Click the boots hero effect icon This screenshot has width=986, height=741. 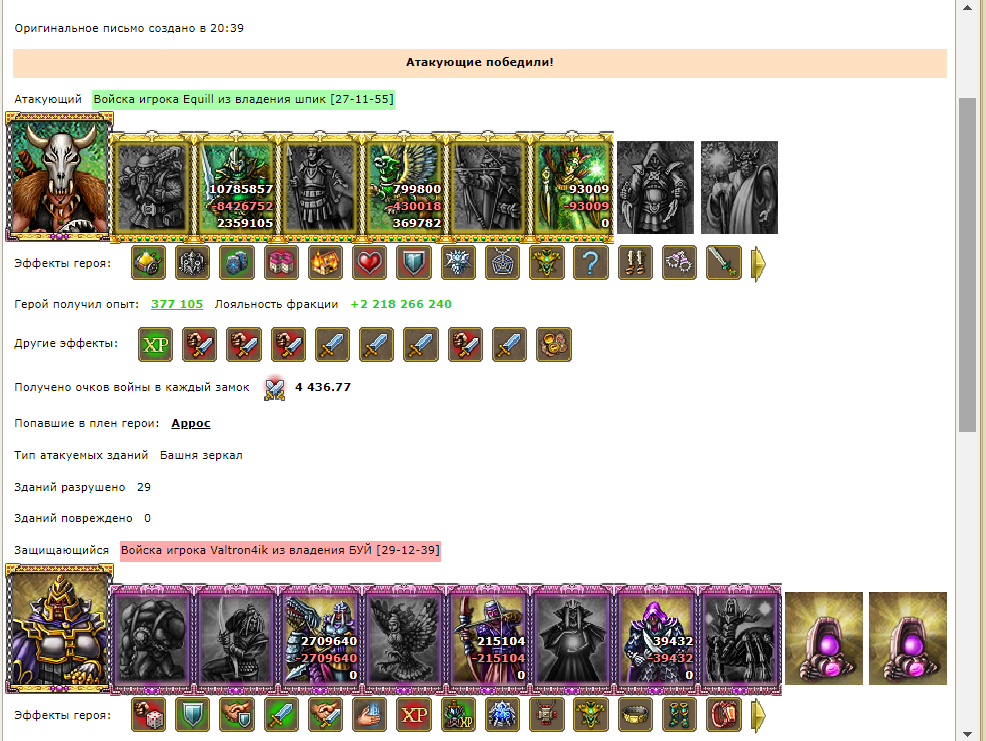pos(635,262)
